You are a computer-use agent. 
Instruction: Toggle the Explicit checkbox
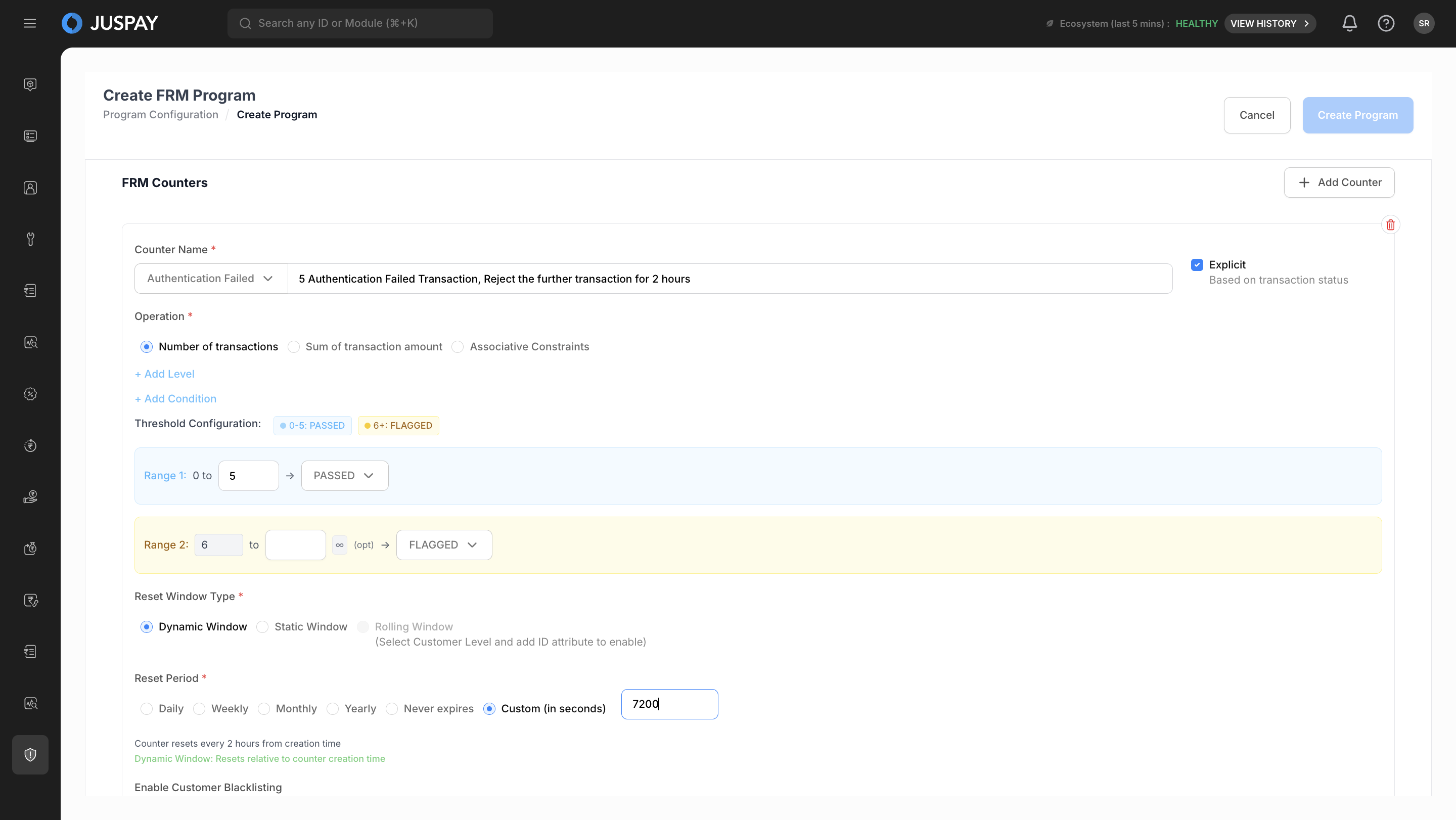click(x=1197, y=264)
